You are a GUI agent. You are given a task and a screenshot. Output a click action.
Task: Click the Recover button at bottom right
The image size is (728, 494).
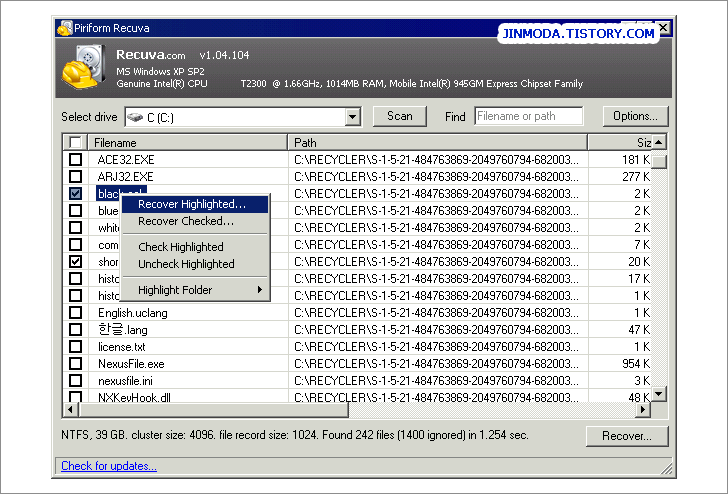(x=627, y=436)
